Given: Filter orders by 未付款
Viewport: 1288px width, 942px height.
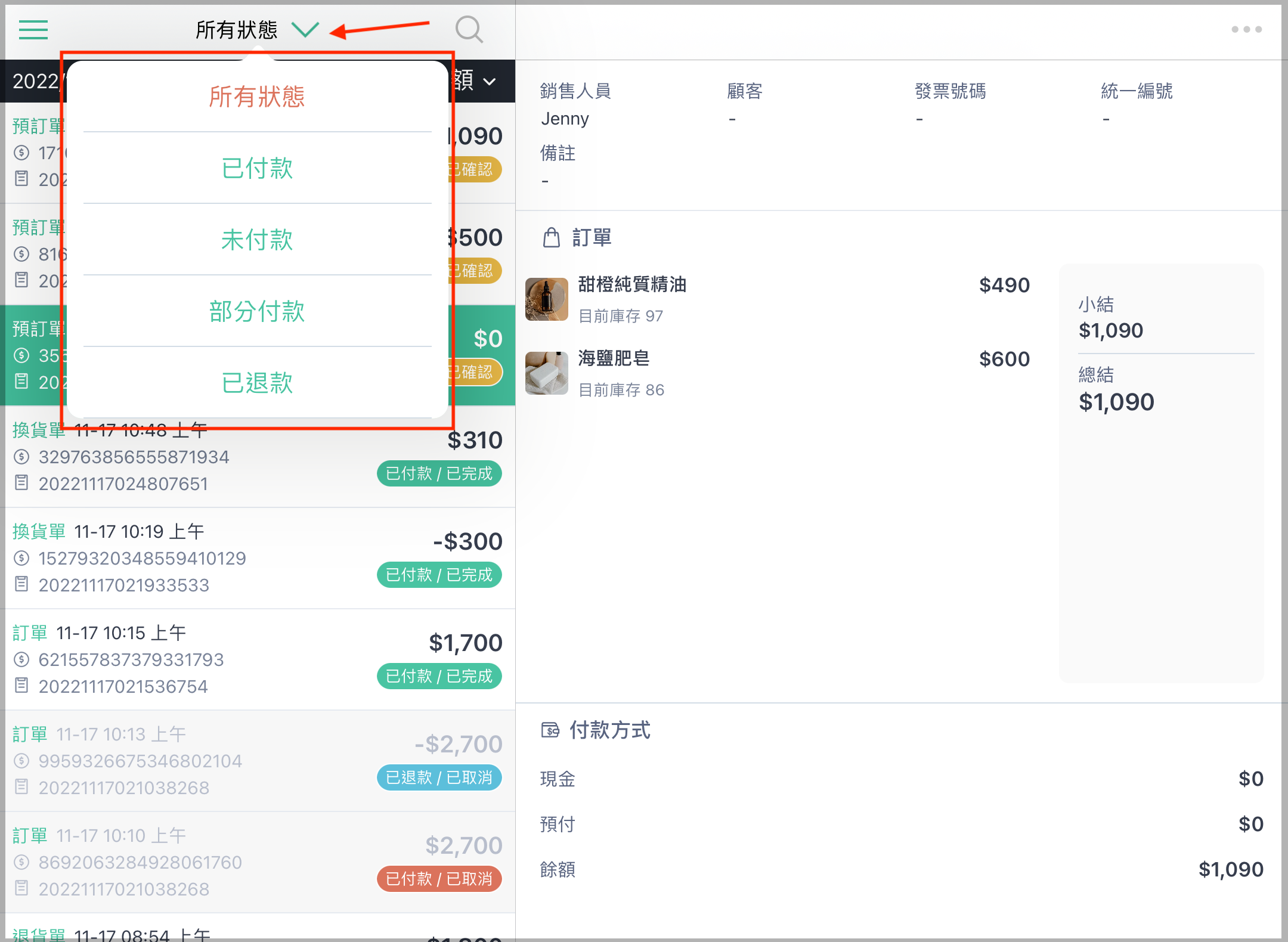Looking at the screenshot, I should 257,240.
